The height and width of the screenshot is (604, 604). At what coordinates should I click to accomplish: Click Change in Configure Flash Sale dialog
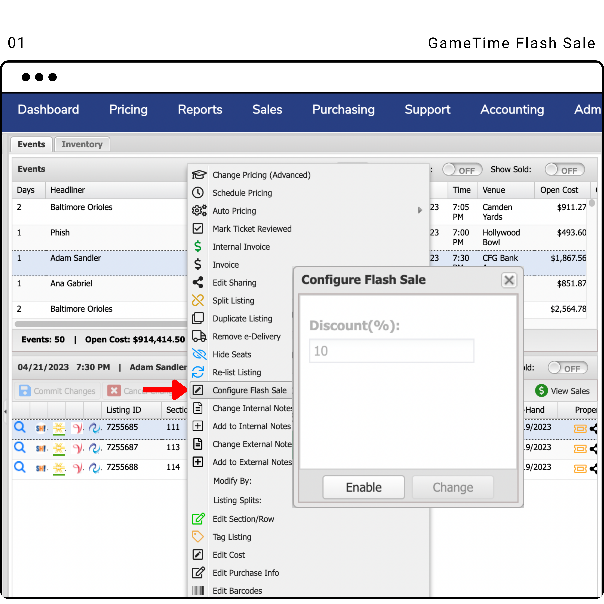point(453,487)
